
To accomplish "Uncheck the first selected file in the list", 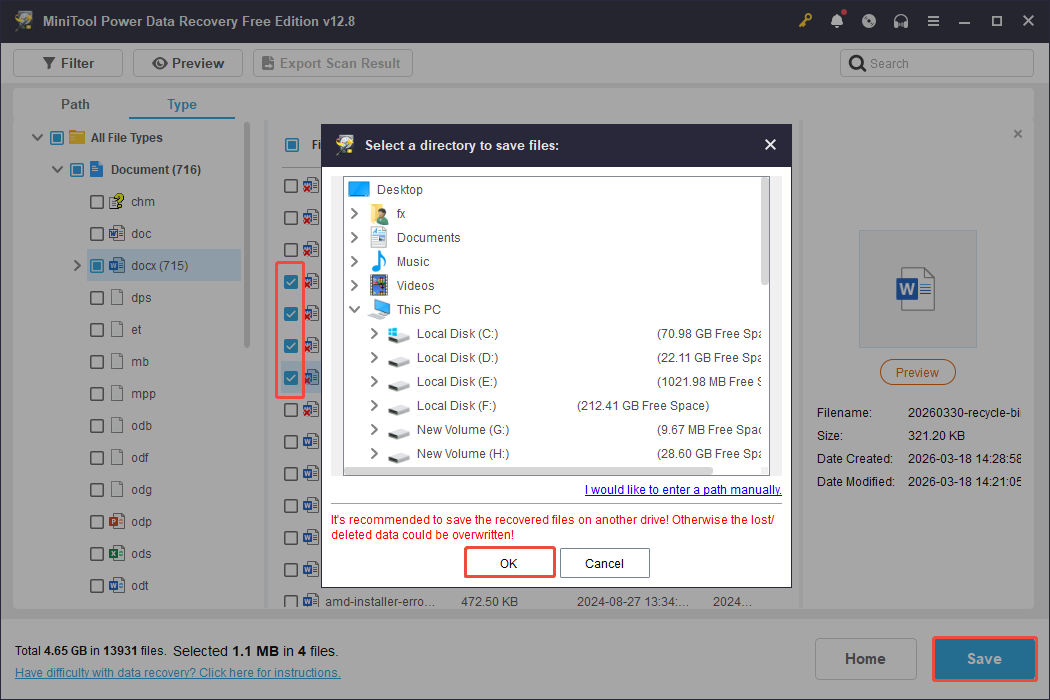I will tap(290, 281).
